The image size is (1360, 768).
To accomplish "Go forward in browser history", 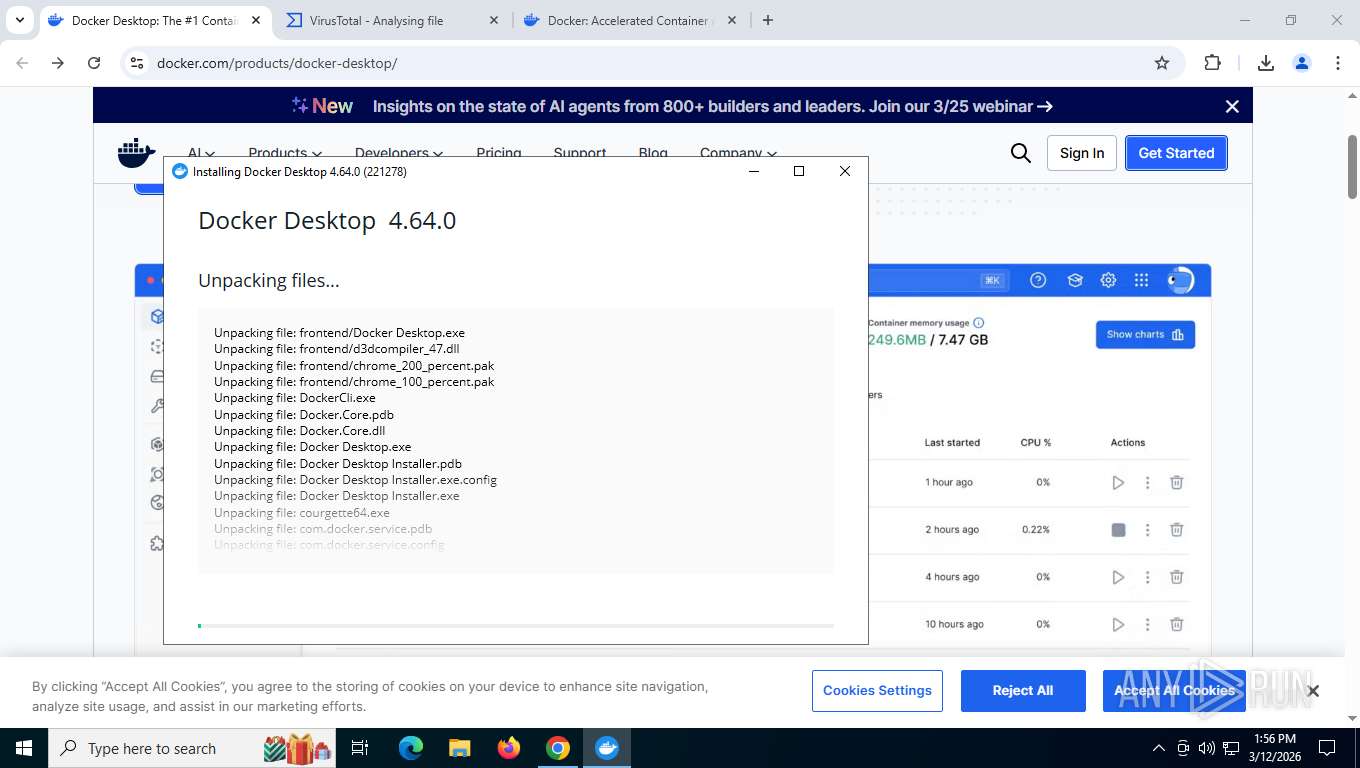I will pyautogui.click(x=58, y=63).
